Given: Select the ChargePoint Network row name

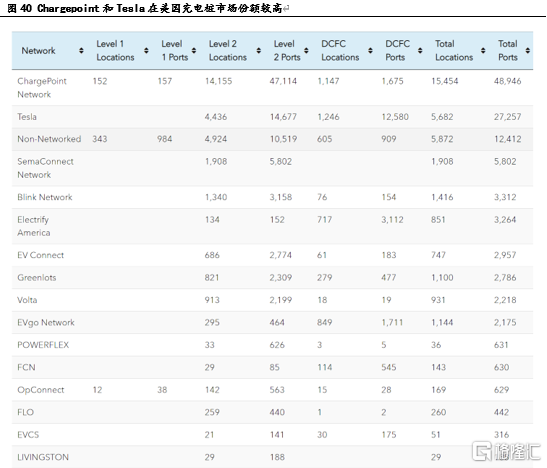Looking at the screenshot, I should [42, 88].
